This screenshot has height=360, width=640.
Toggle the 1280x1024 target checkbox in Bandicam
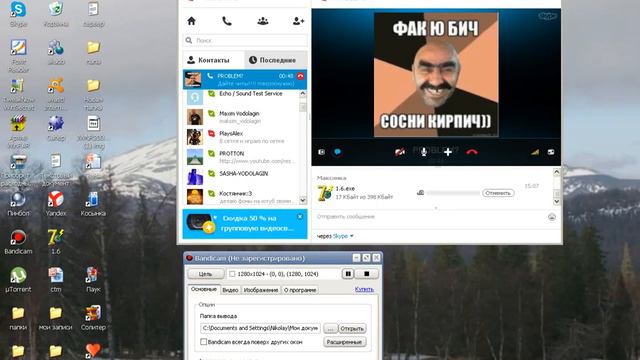click(232, 274)
